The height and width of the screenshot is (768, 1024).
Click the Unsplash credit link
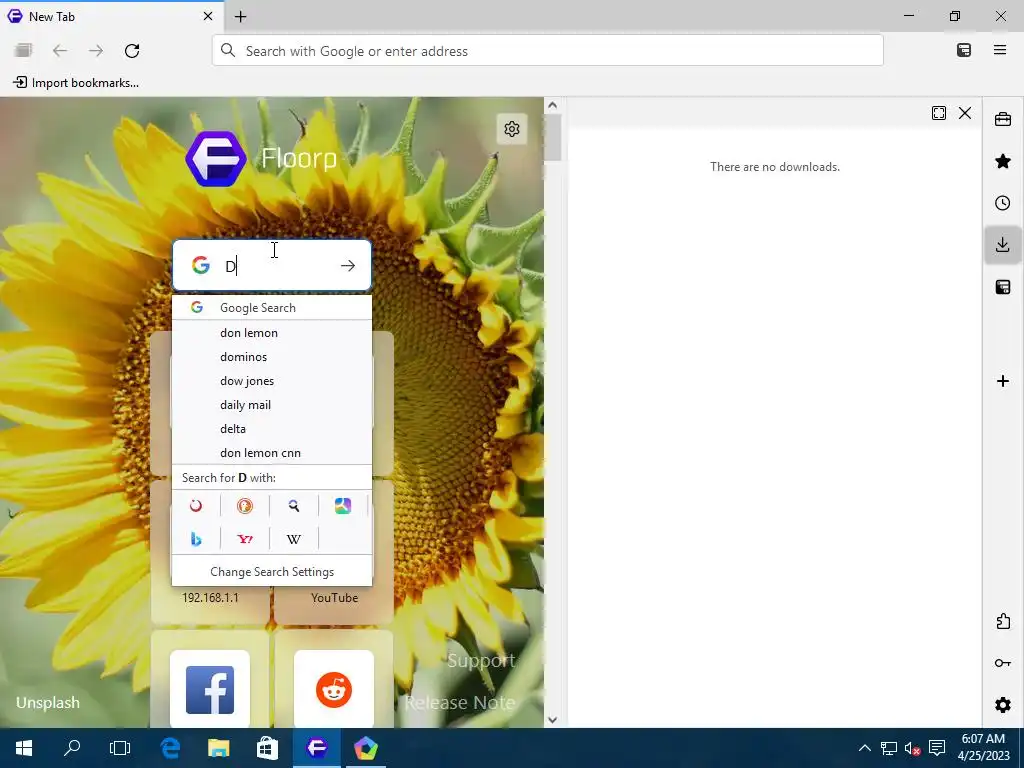(x=48, y=703)
